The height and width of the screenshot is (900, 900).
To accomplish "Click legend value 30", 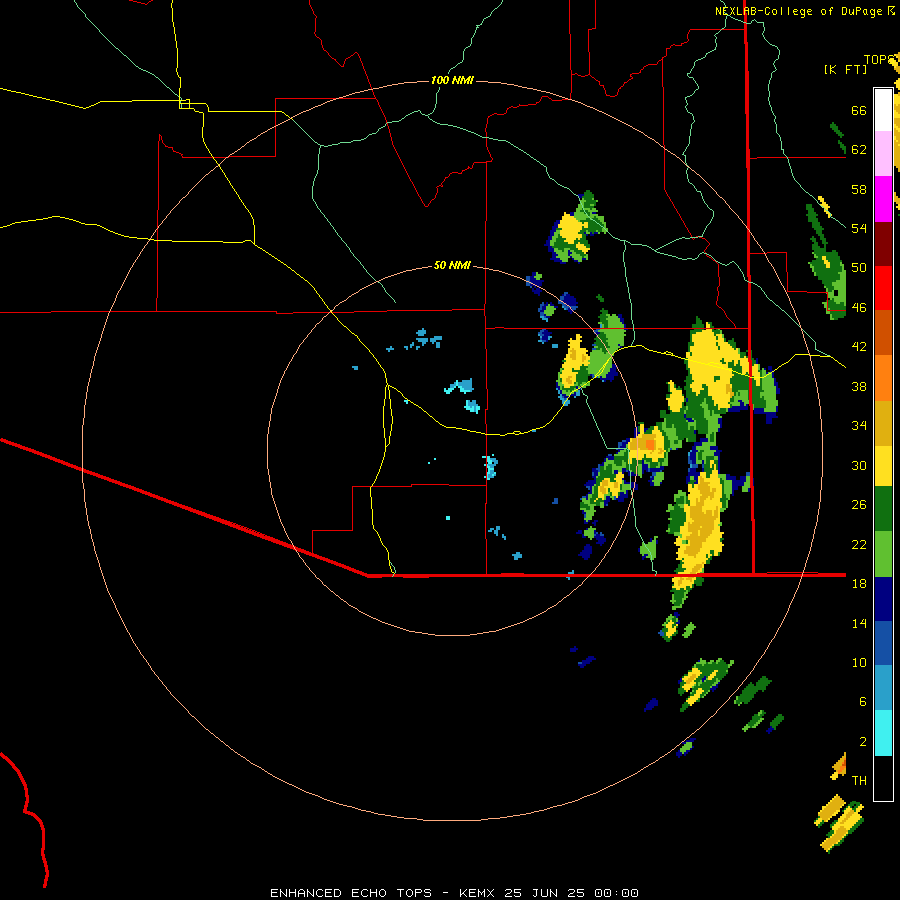I will pos(859,465).
